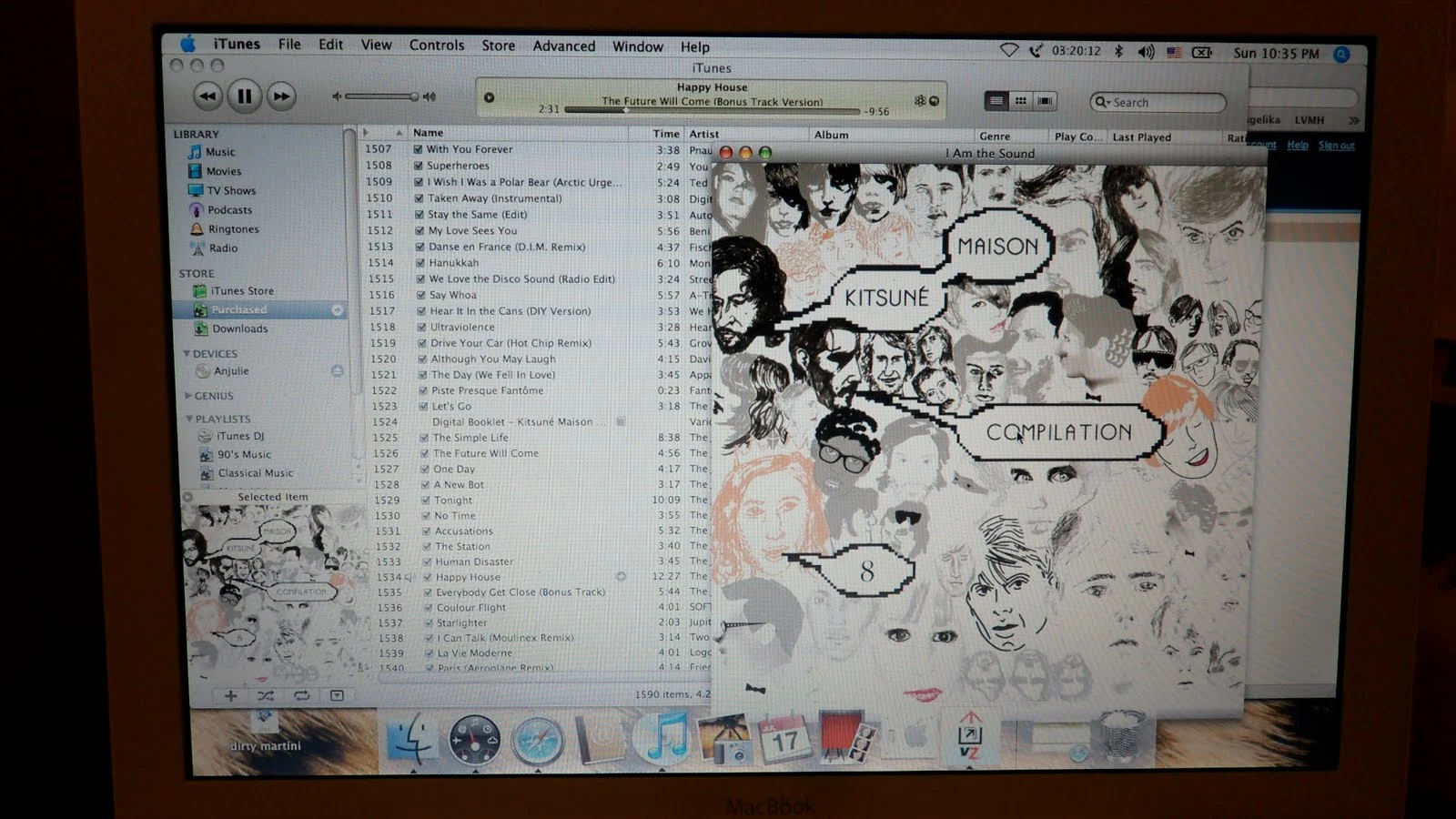Uncheck the Say Whoa song checkbox
The width and height of the screenshot is (1456, 819).
(x=421, y=295)
